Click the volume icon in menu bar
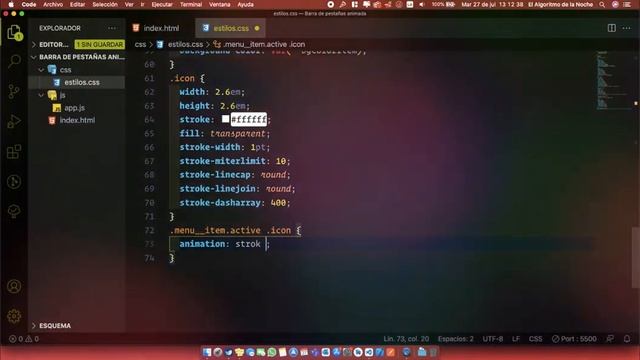Image resolution: width=640 pixels, height=360 pixels. [x=422, y=4]
